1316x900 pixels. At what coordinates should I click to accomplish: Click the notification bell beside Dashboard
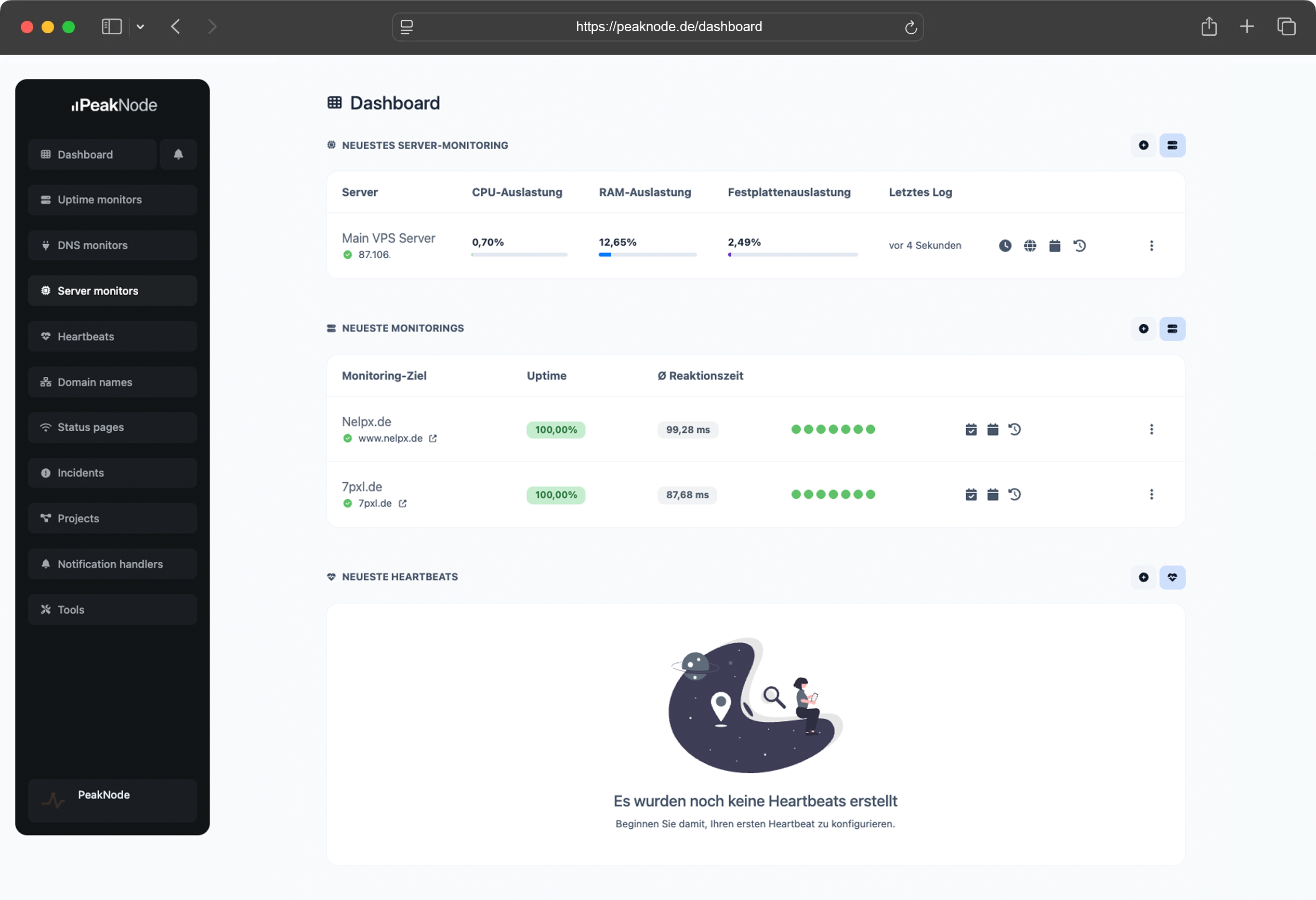point(178,154)
